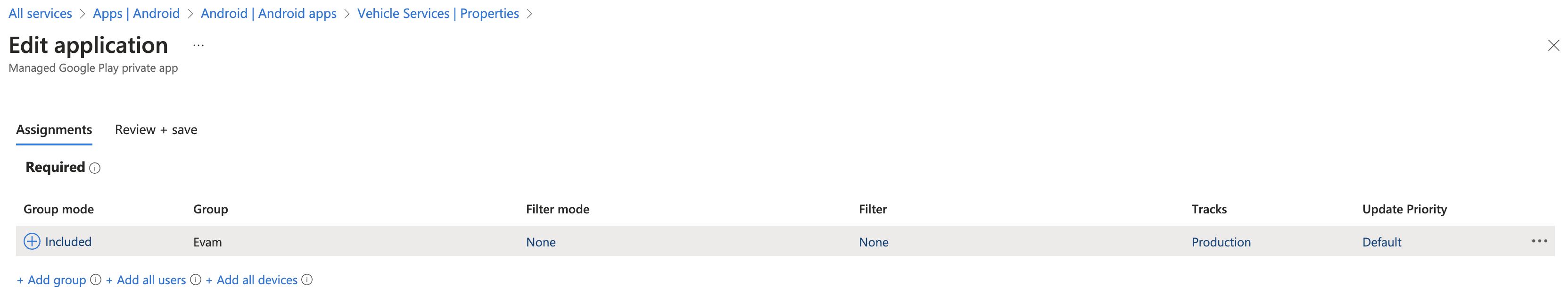The height and width of the screenshot is (305, 1568).
Task: Click the + Add all devices link
Action: pyautogui.click(x=251, y=280)
